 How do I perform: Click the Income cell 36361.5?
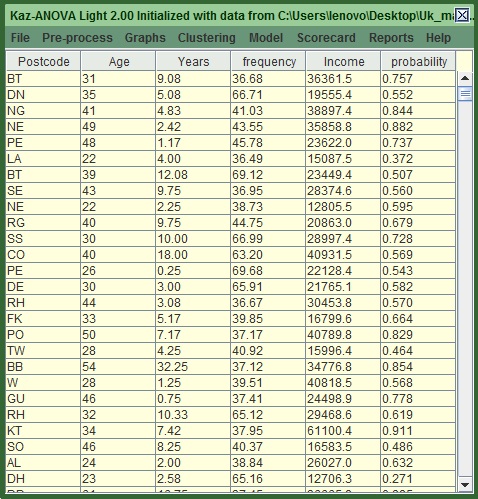pos(343,79)
